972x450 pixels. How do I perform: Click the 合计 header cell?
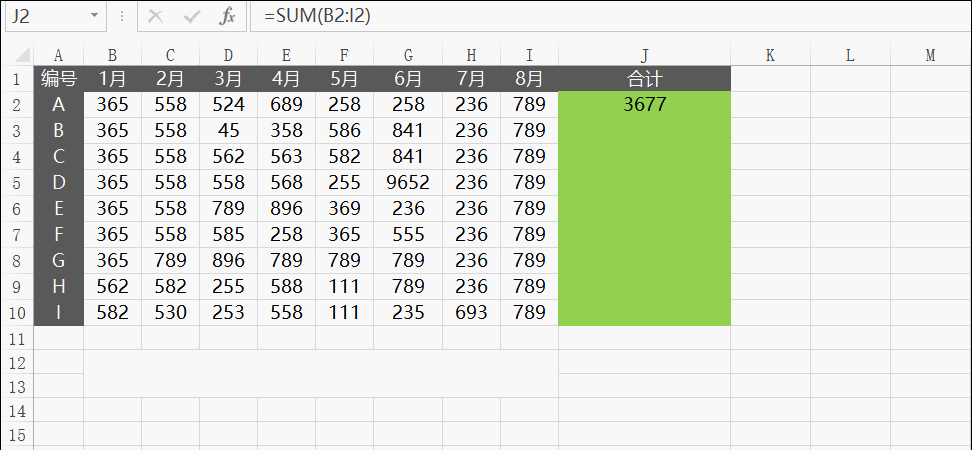pos(645,79)
